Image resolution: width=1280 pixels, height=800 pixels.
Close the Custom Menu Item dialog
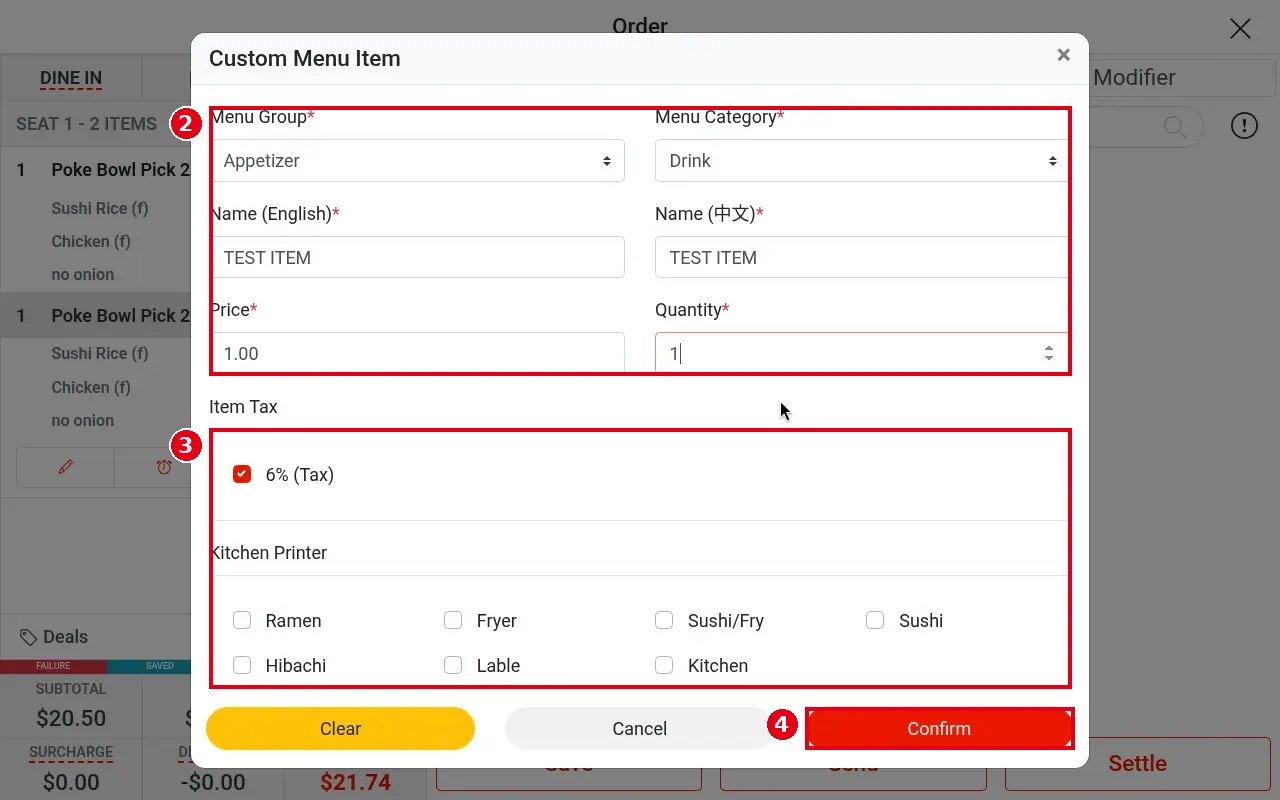pos(1063,55)
